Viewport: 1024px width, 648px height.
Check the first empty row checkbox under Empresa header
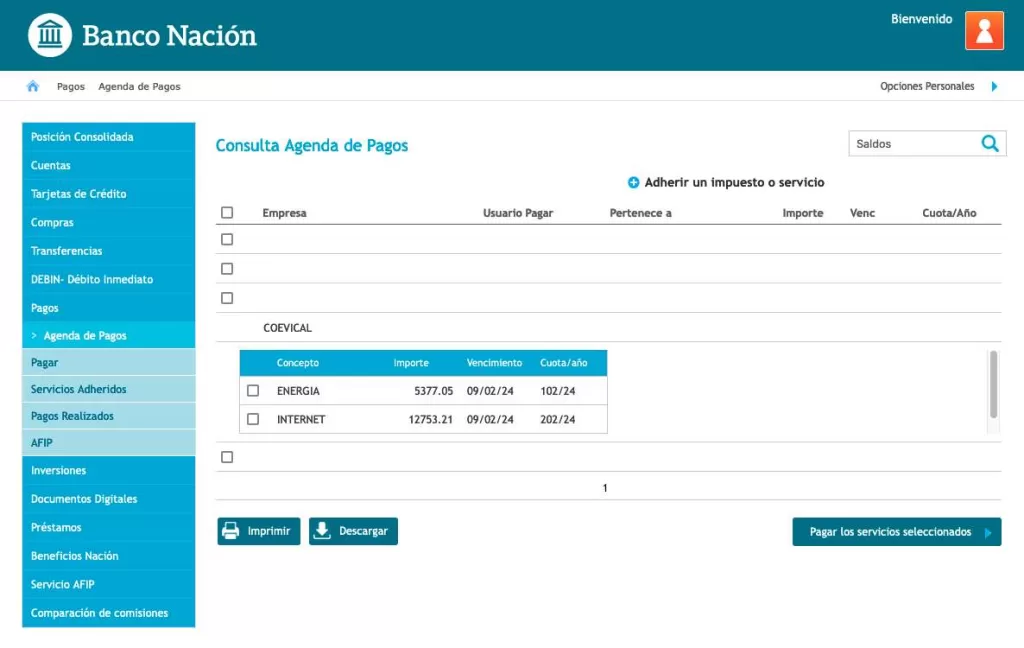coord(227,239)
